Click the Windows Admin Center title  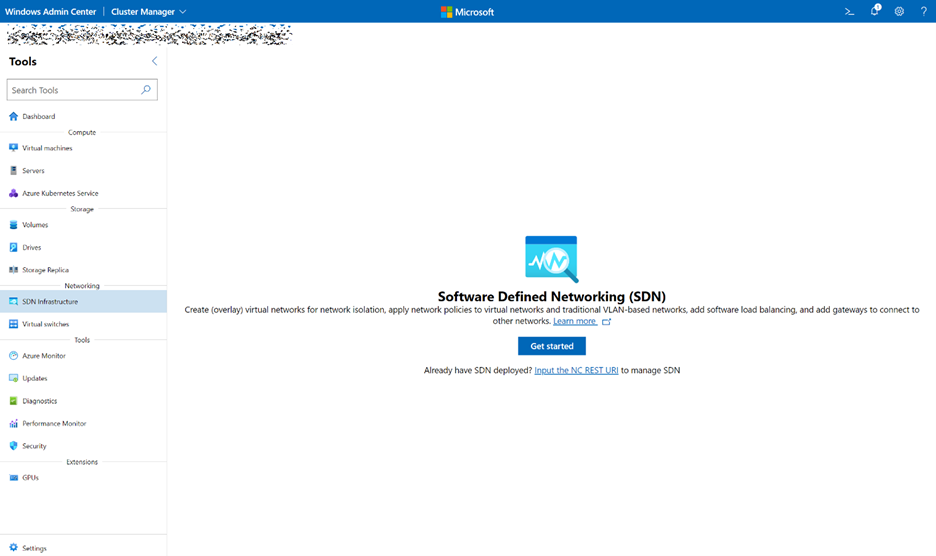[x=50, y=11]
